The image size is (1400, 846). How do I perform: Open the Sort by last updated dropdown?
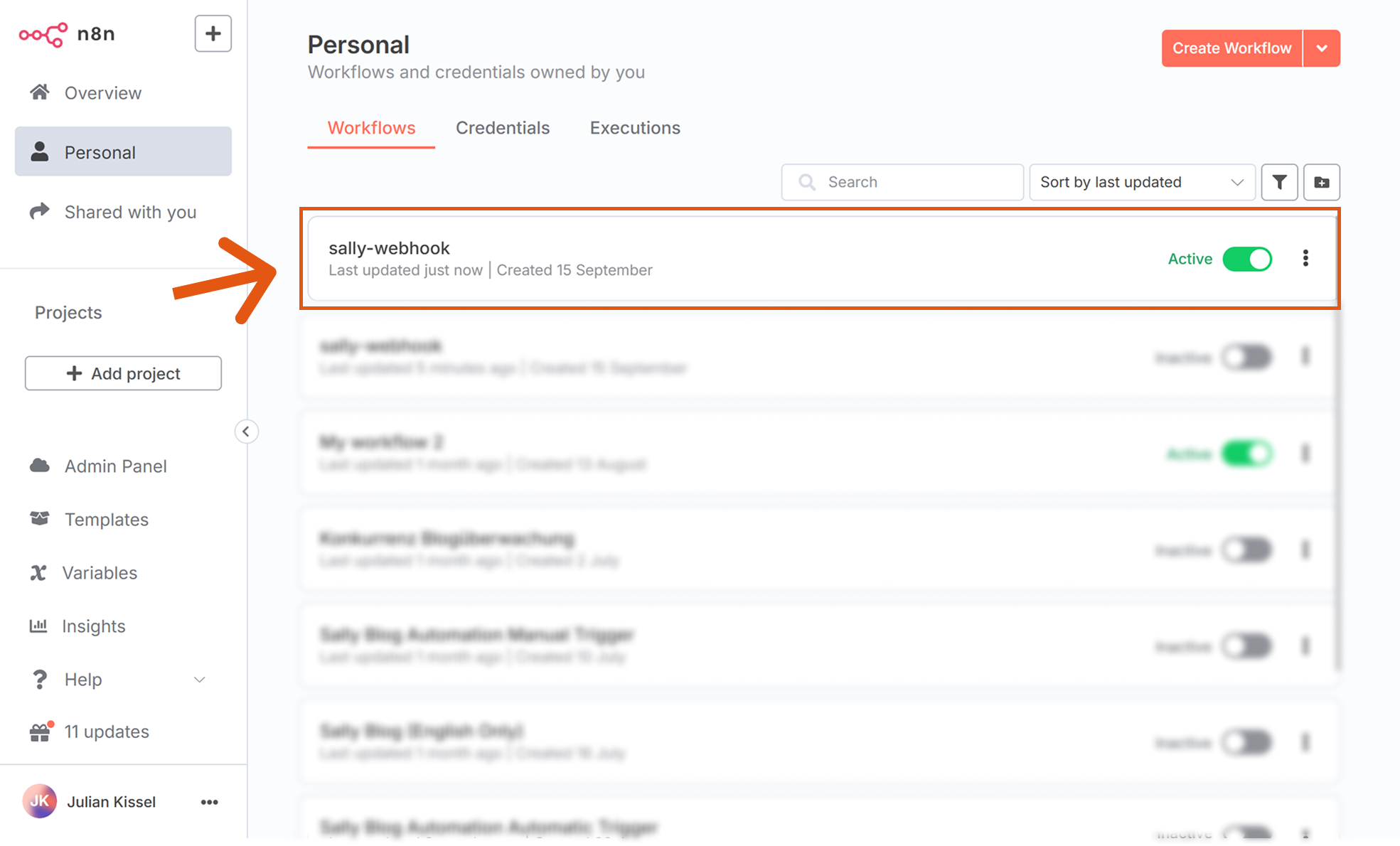tap(1142, 182)
